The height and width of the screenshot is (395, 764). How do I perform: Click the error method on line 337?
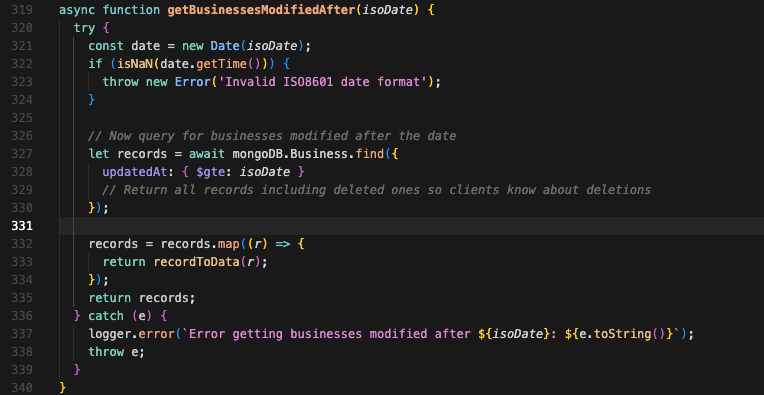157,334
